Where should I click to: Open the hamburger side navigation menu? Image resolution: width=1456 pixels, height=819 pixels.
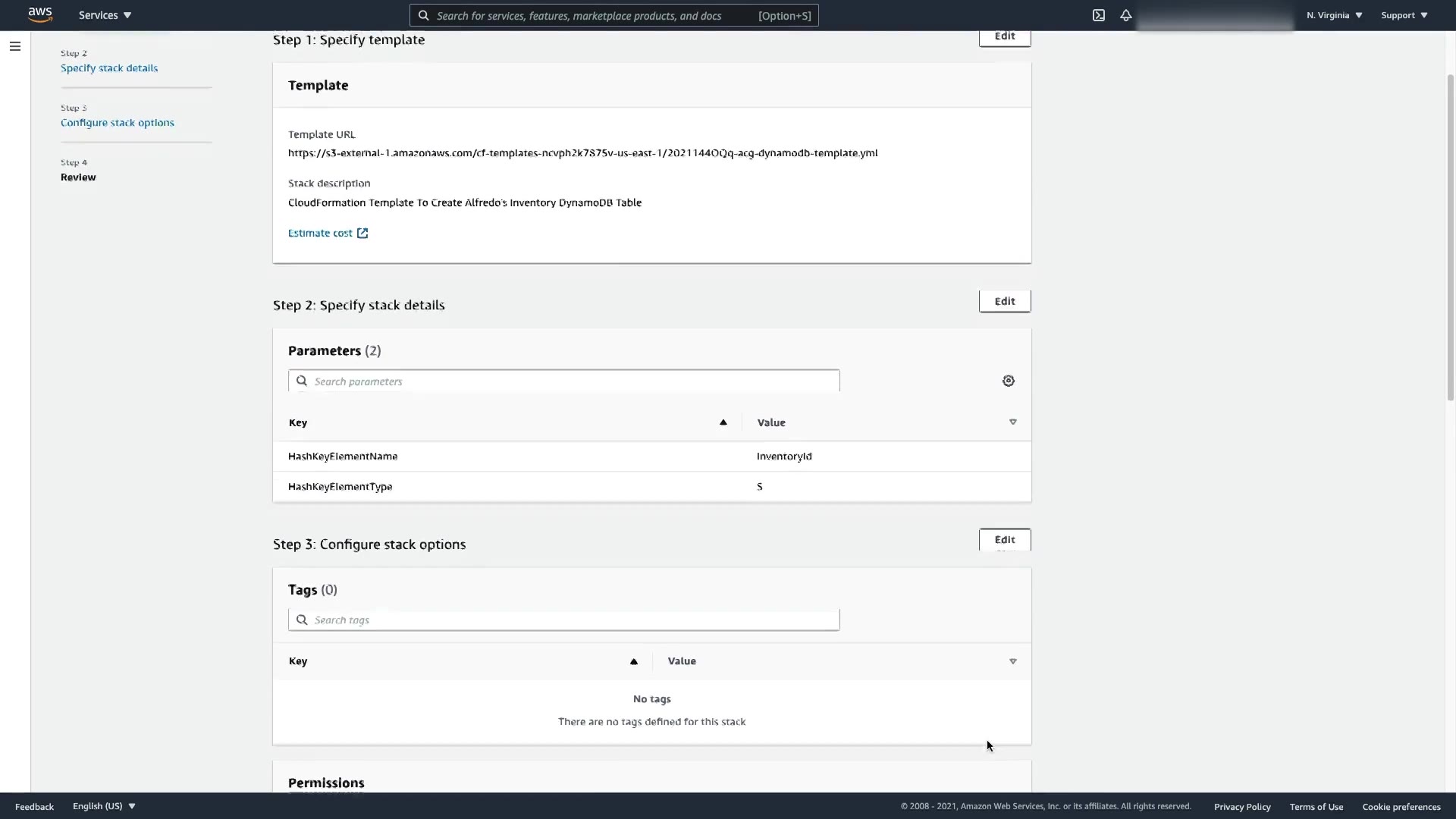pyautogui.click(x=14, y=46)
